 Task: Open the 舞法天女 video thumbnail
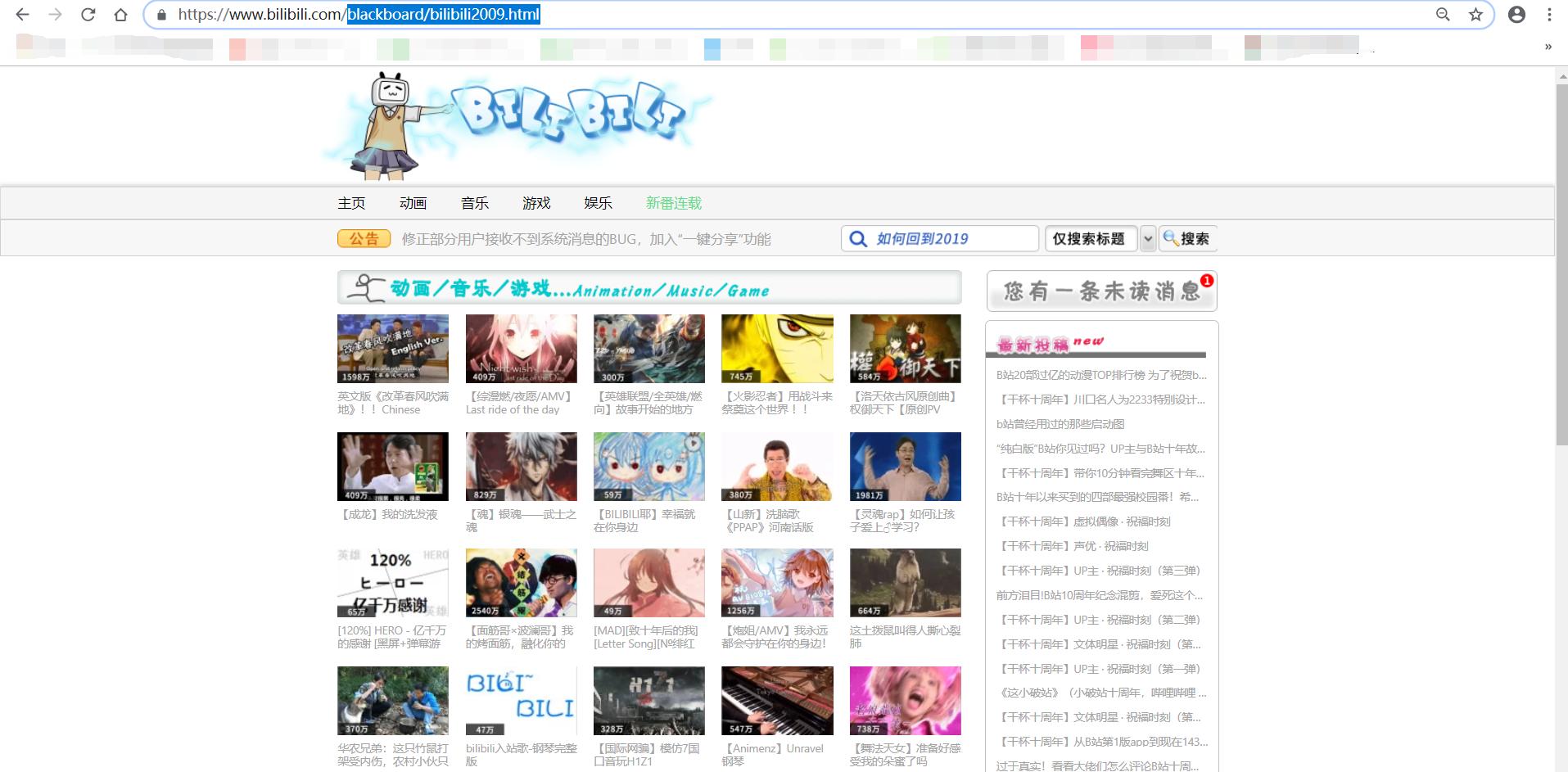tap(906, 701)
